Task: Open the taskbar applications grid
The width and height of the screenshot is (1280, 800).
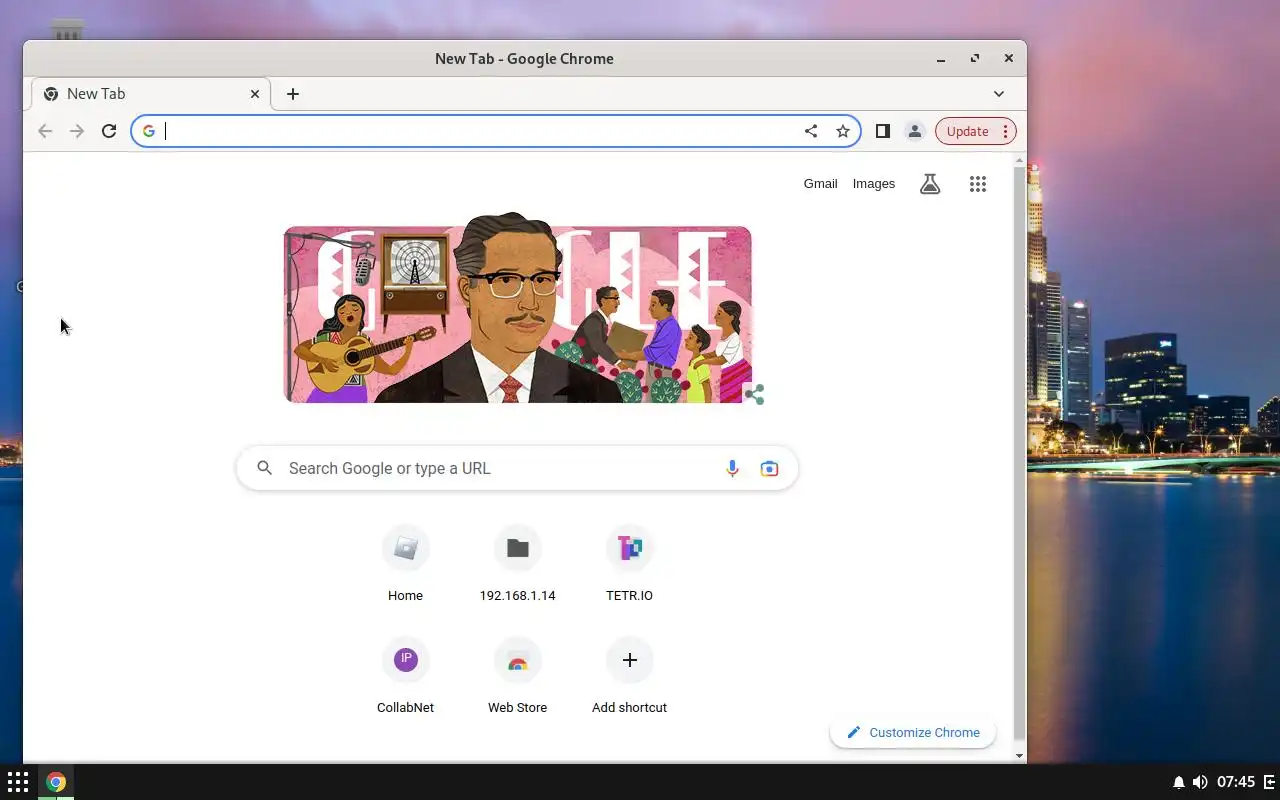Action: (x=18, y=782)
